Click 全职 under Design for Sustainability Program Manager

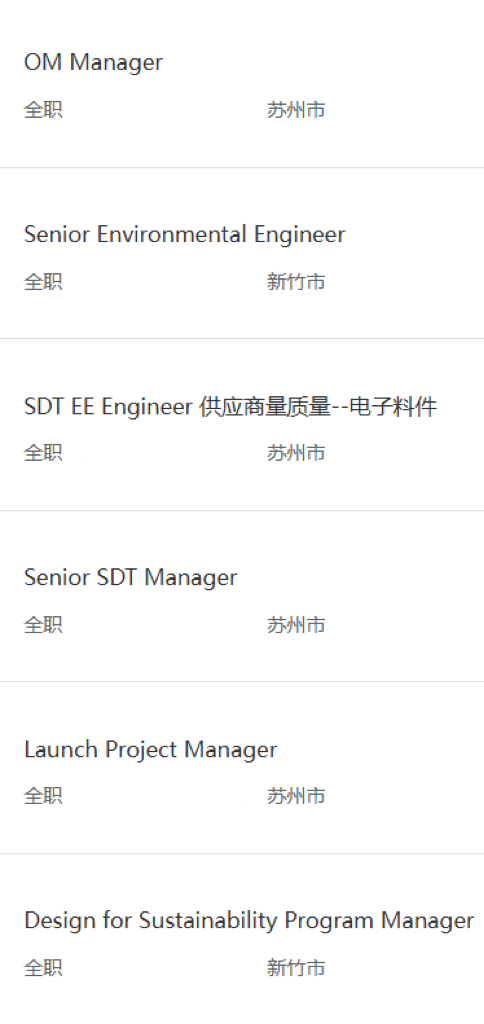coord(43,967)
